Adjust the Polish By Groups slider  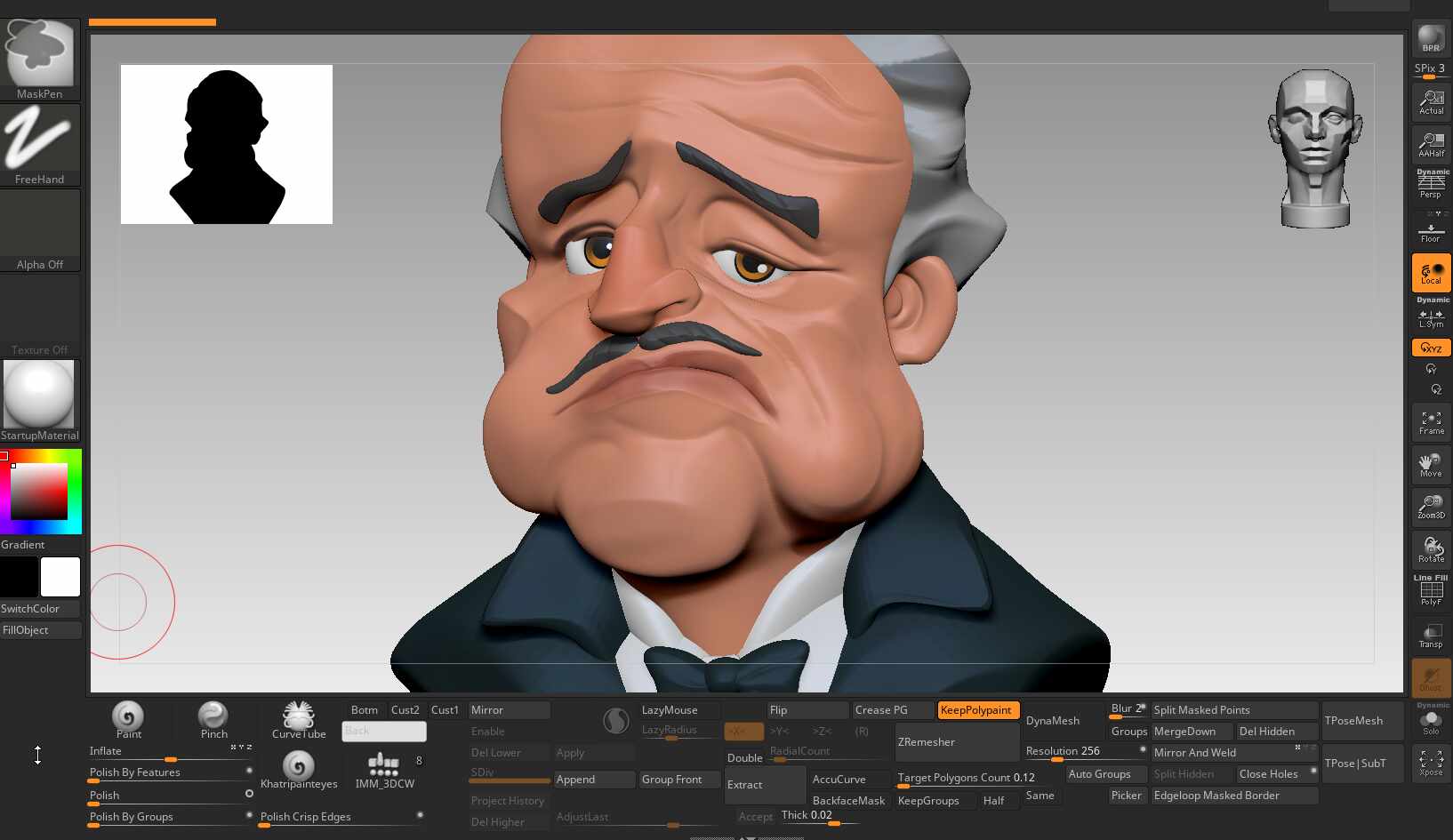170,818
